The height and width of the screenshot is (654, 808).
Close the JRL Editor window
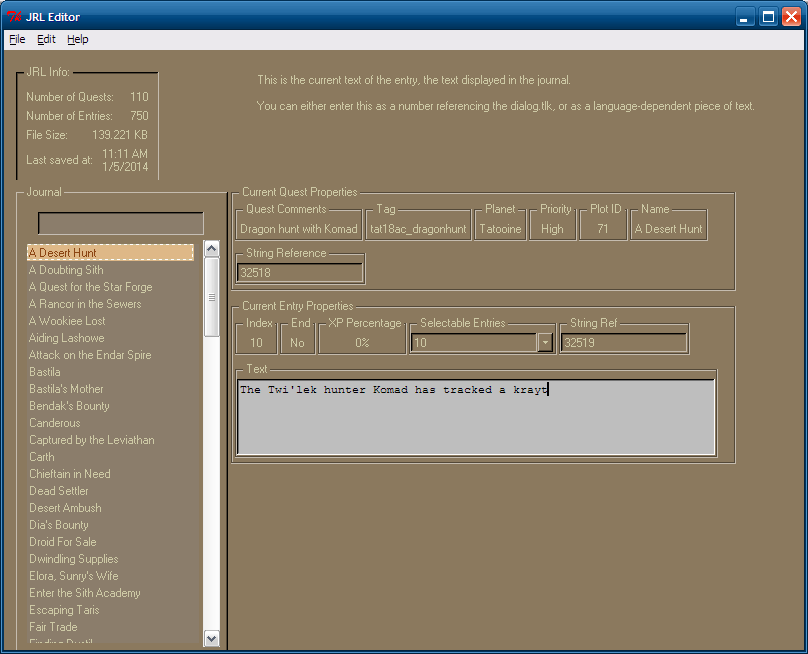pyautogui.click(x=791, y=17)
